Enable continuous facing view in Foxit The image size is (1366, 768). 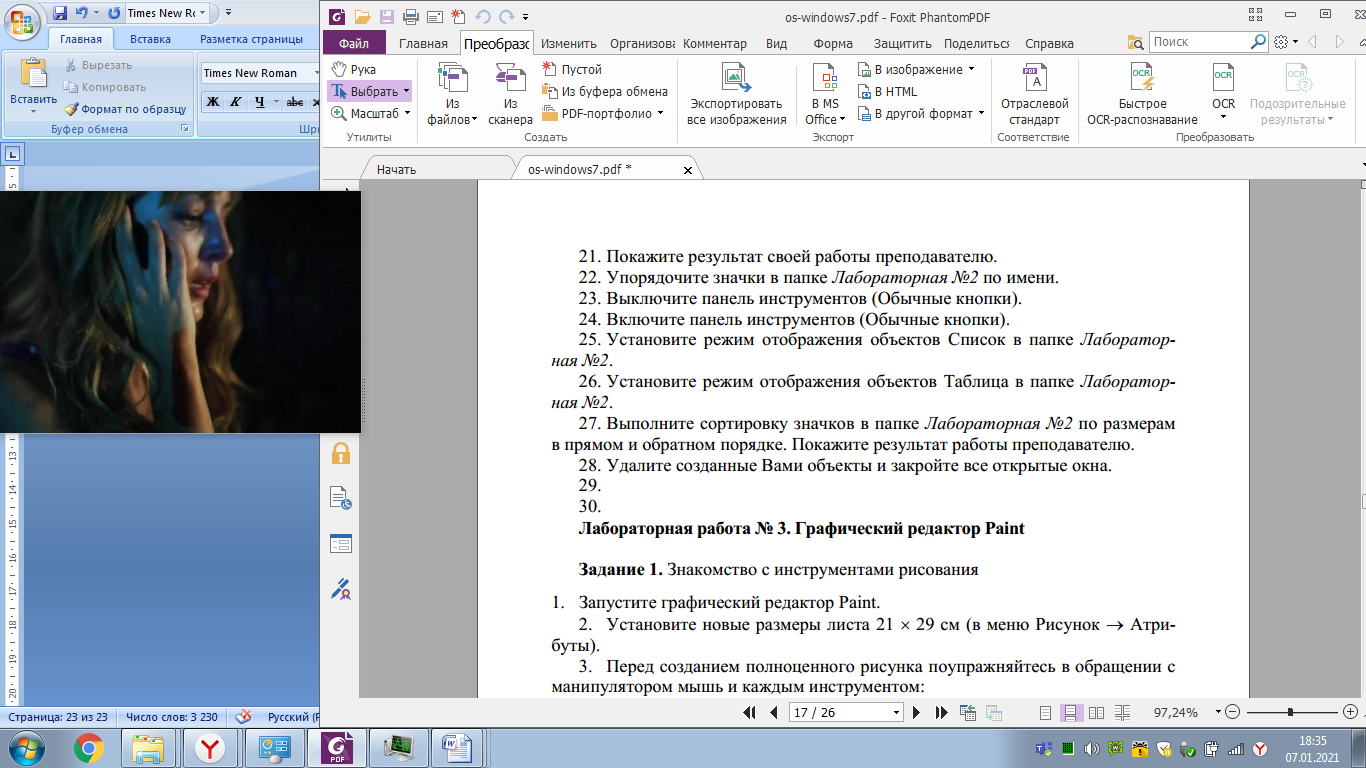(1121, 712)
